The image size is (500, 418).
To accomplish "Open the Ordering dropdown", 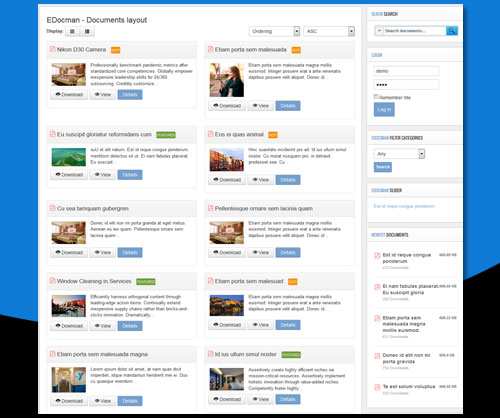I will point(274,31).
